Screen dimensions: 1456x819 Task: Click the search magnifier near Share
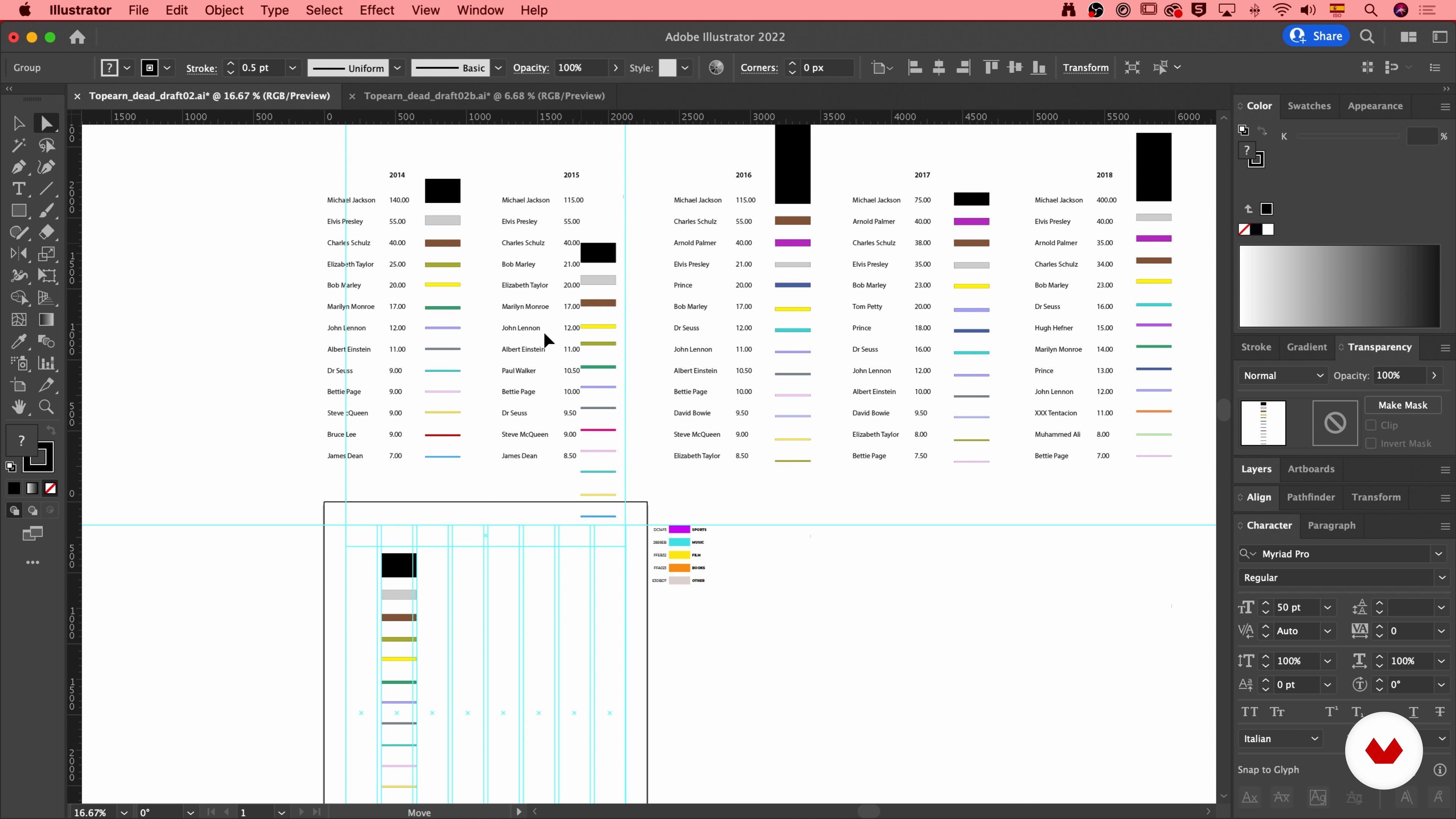1367,37
